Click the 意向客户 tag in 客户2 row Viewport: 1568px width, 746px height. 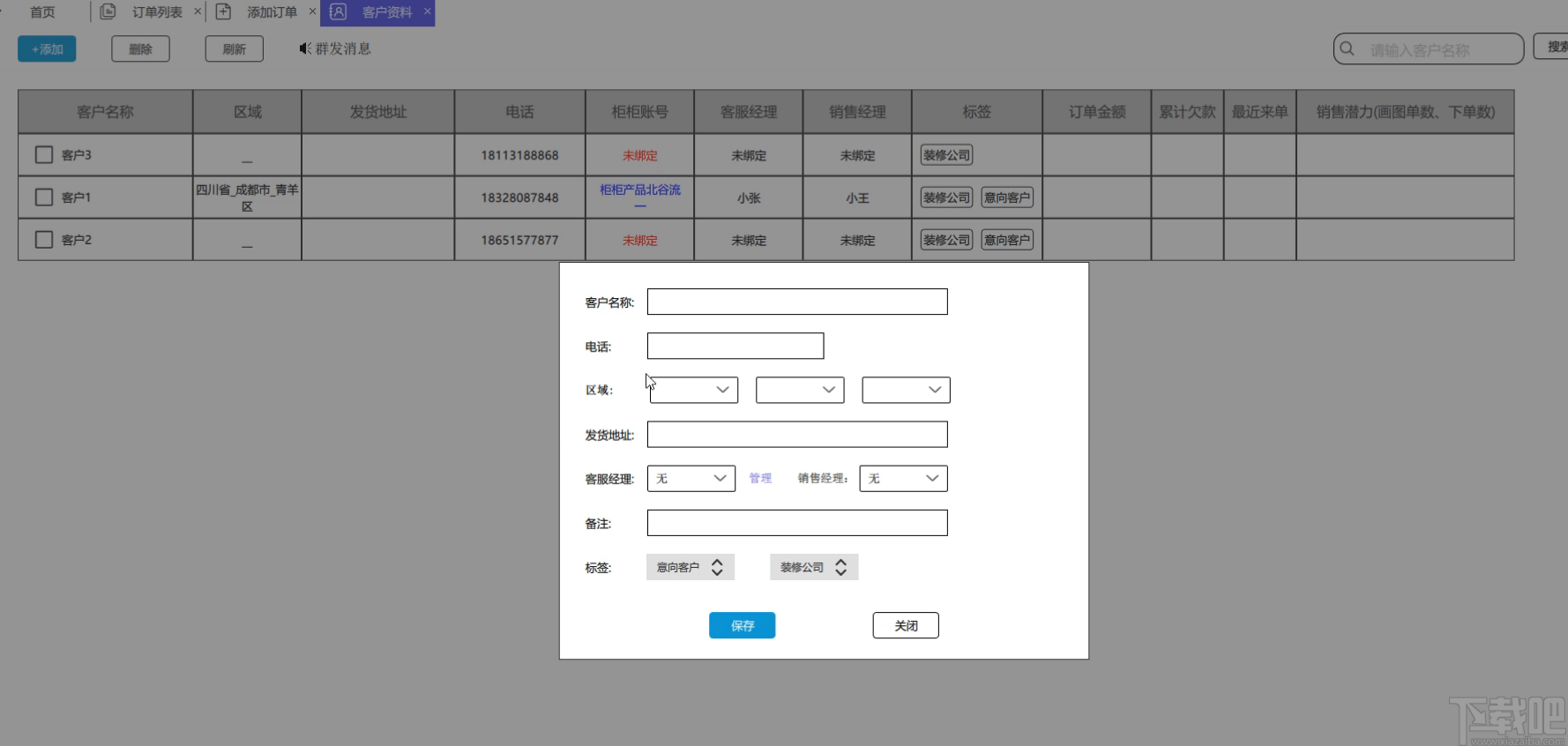pos(1007,240)
